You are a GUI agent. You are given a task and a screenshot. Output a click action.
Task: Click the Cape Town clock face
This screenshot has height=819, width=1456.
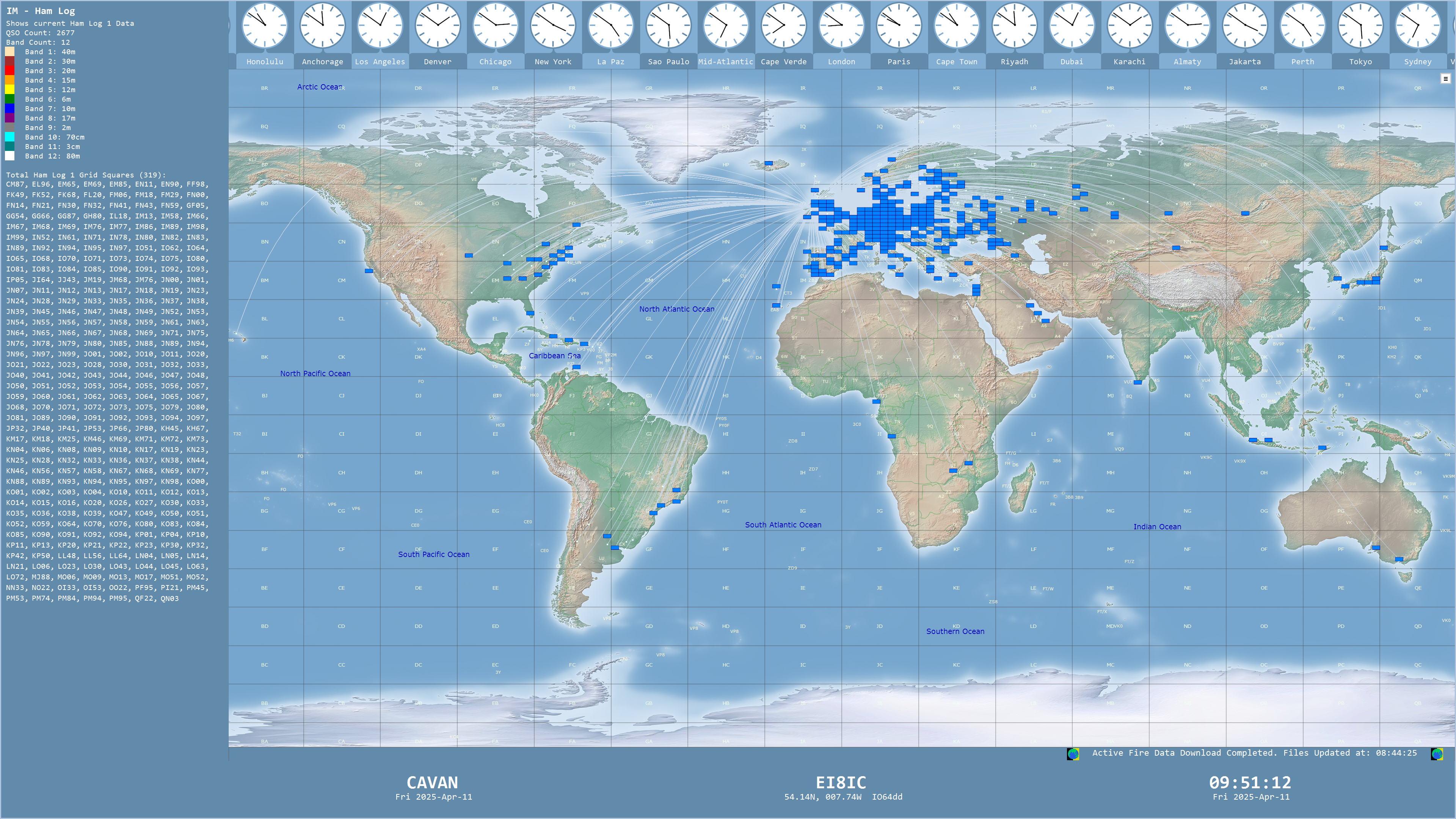tap(956, 25)
